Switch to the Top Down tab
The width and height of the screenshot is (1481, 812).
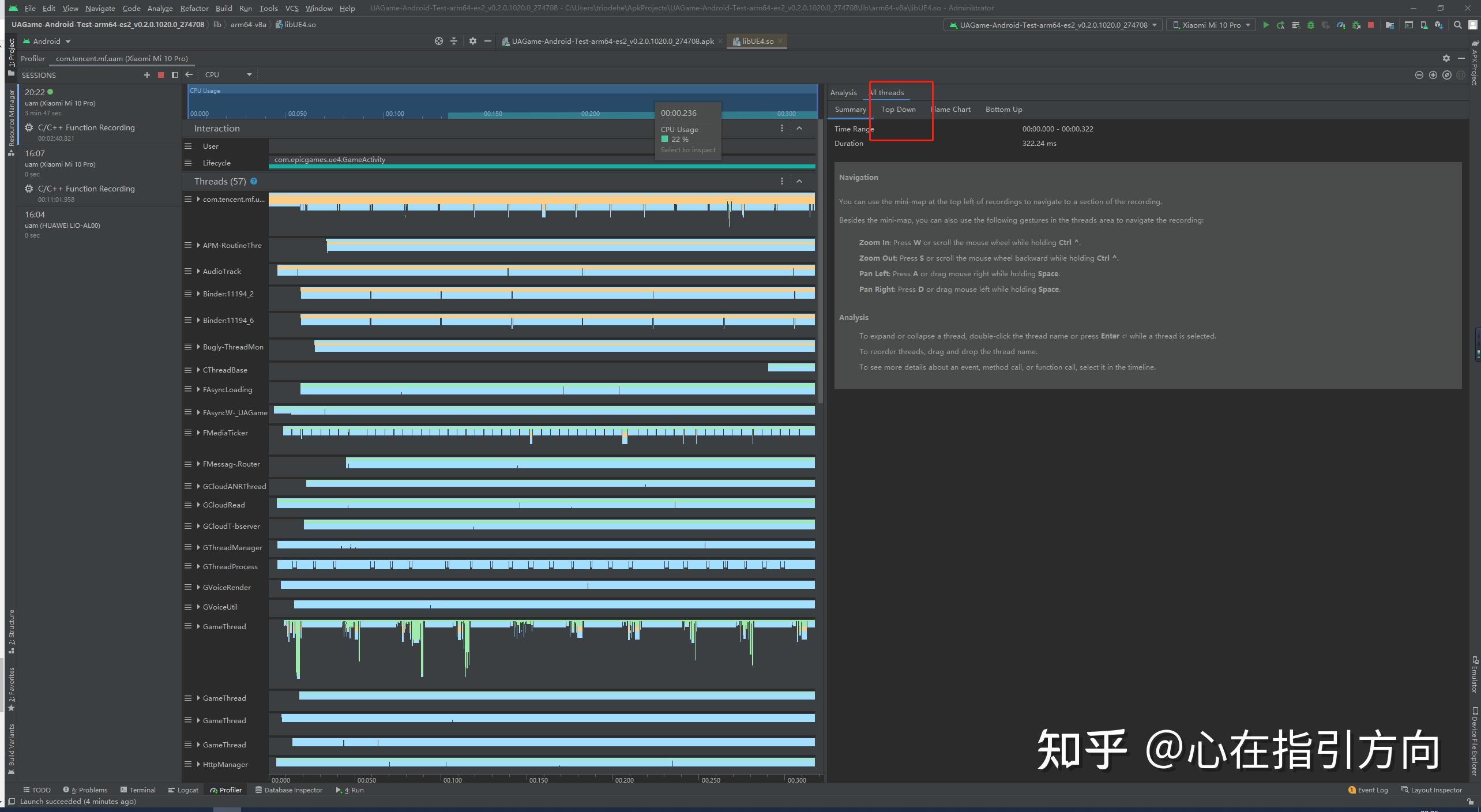pos(898,109)
